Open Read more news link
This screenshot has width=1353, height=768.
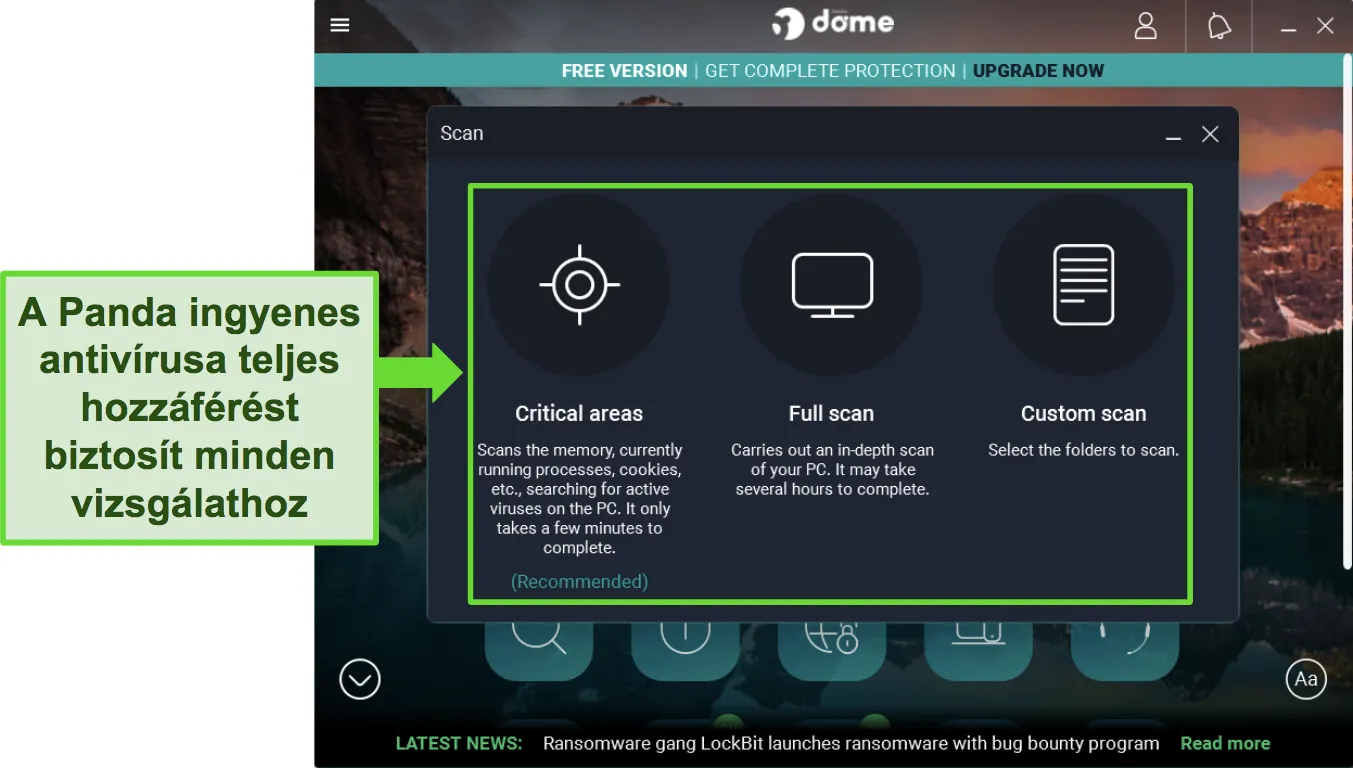[1225, 743]
